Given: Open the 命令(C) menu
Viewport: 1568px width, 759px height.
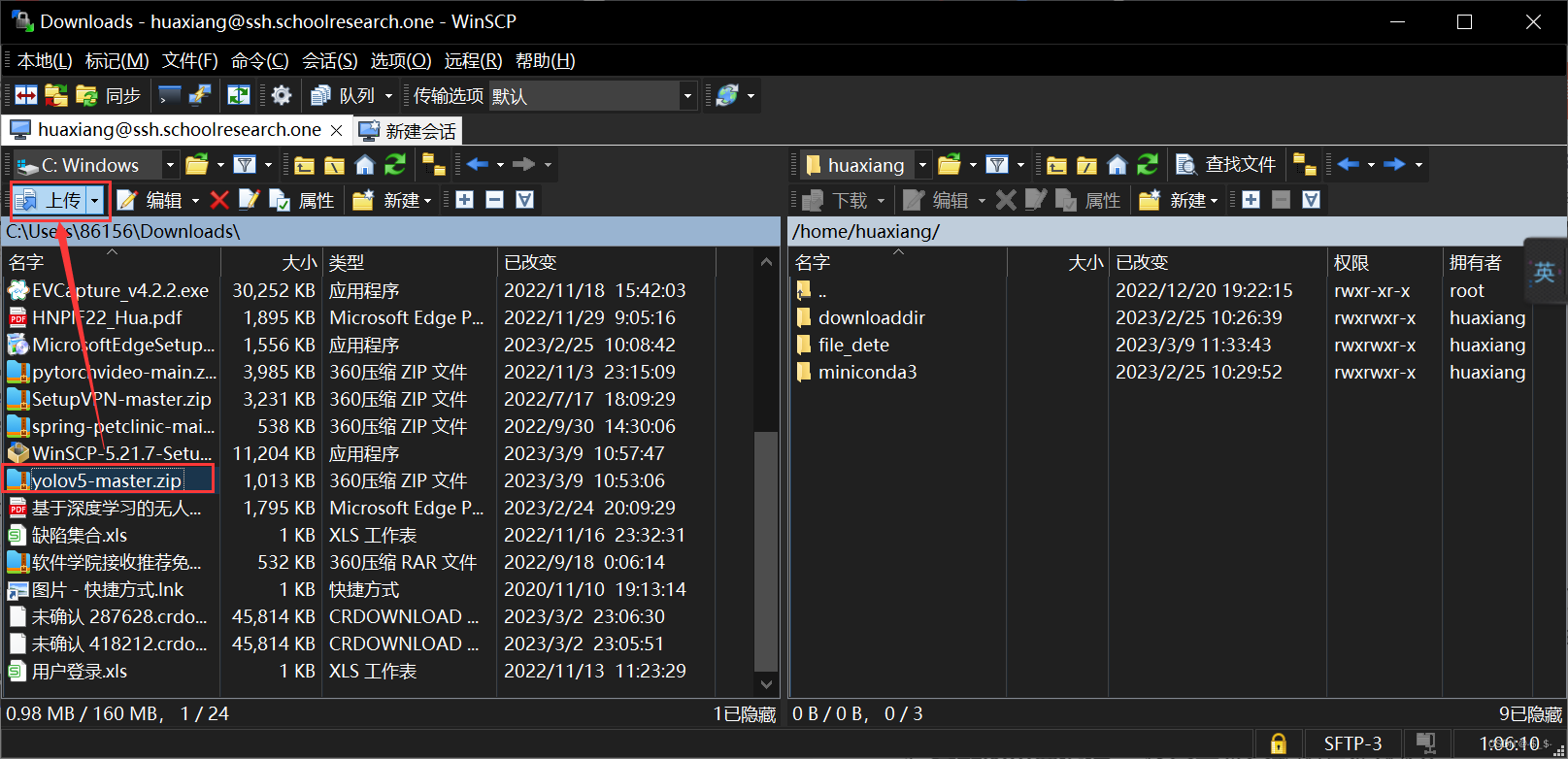Looking at the screenshot, I should click(259, 61).
